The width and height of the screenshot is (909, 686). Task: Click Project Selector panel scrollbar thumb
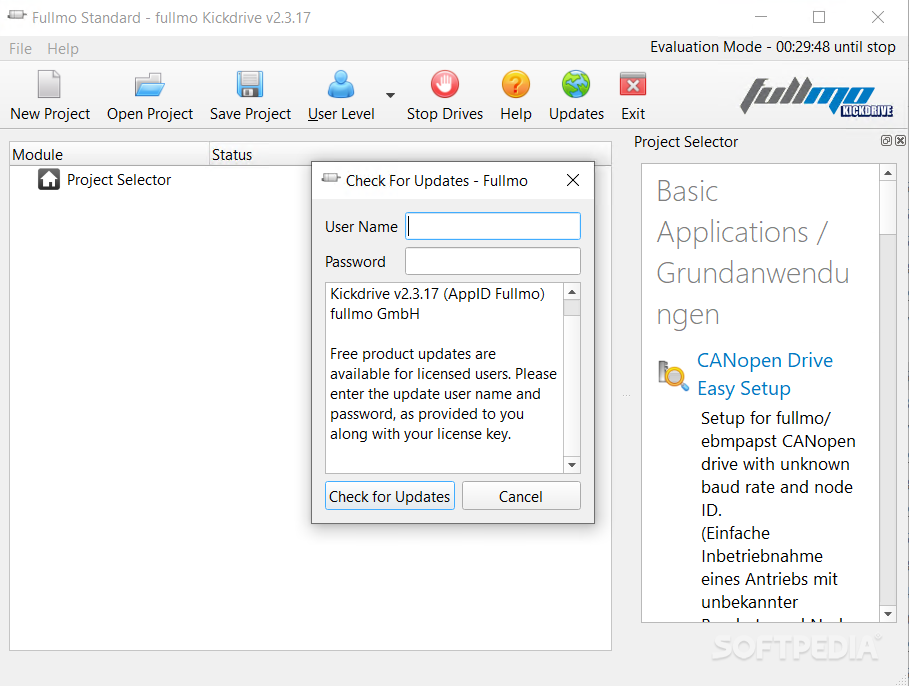pyautogui.click(x=888, y=208)
